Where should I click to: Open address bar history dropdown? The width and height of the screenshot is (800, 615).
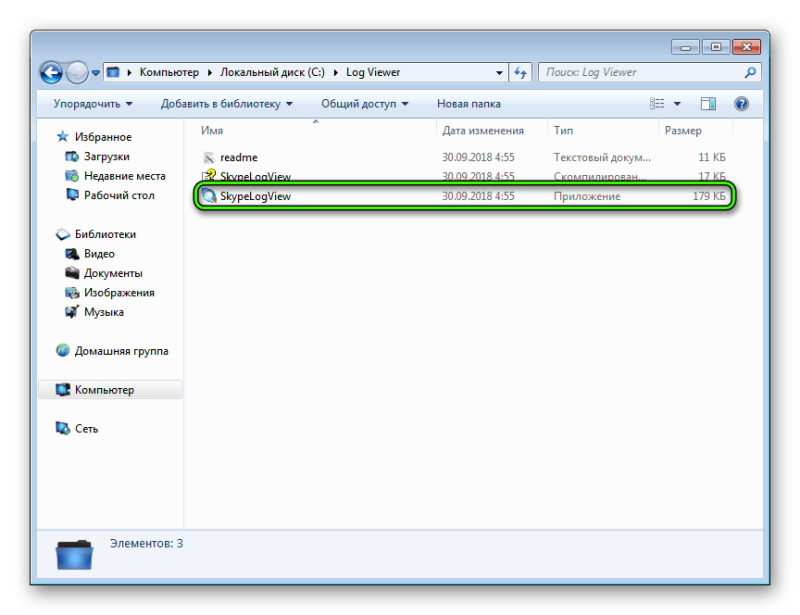pyautogui.click(x=499, y=73)
